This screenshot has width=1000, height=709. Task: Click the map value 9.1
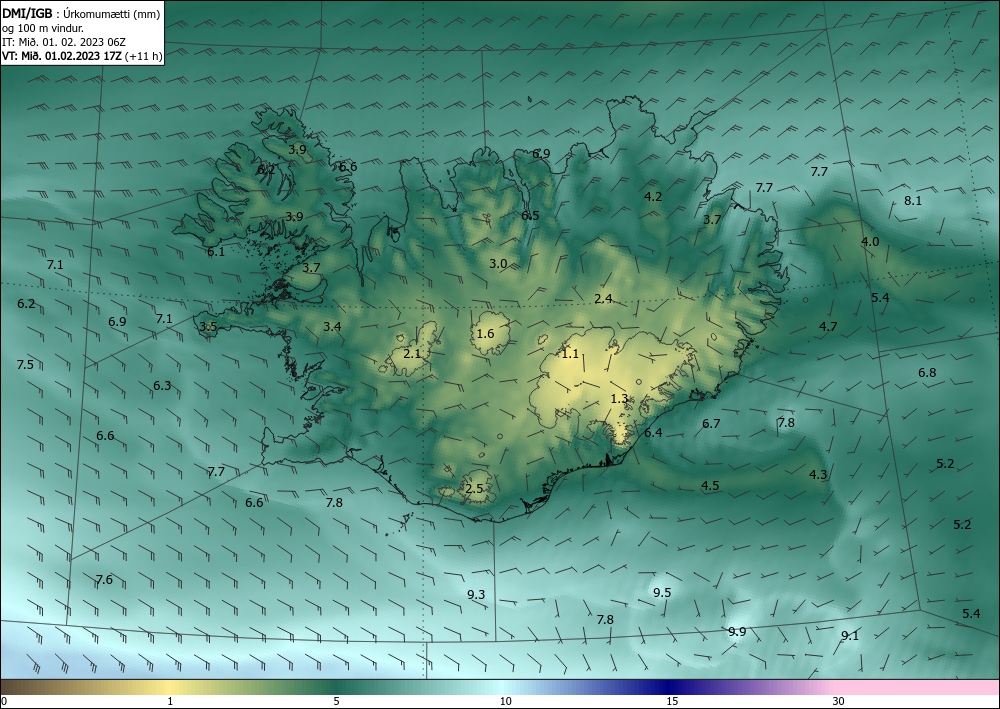(x=849, y=636)
